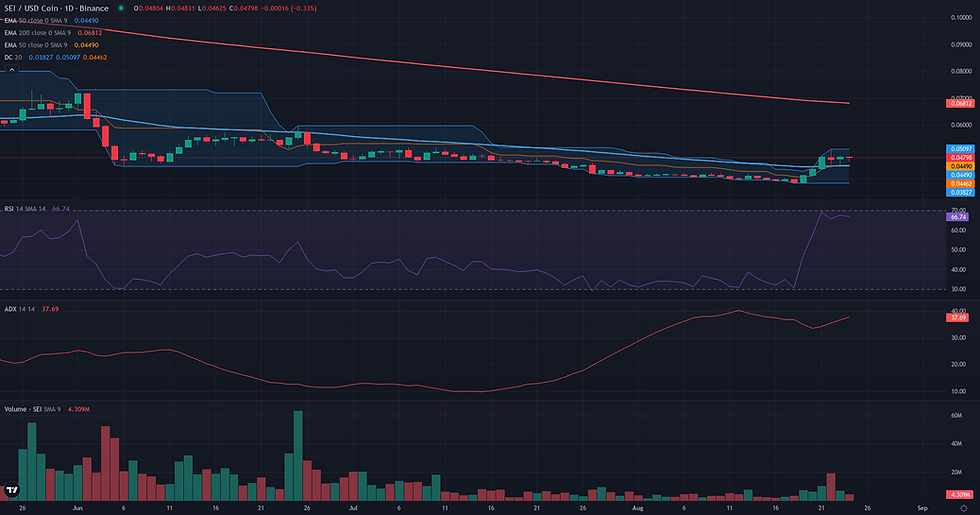Screen dimensions: 980x515
Task: Click the 0.06000 price scale label
Action: click(x=961, y=125)
